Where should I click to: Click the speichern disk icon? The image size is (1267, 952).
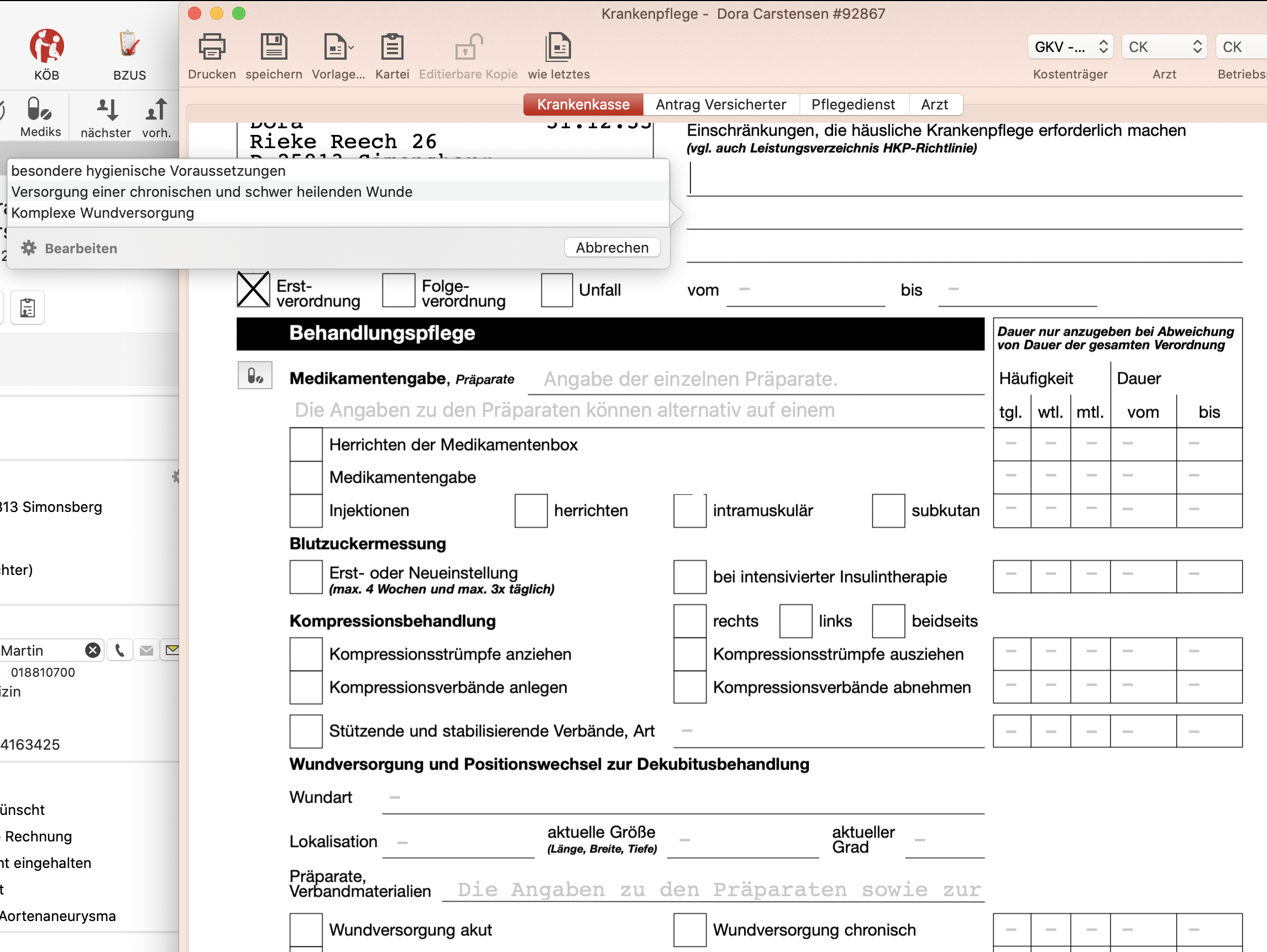pos(274,47)
